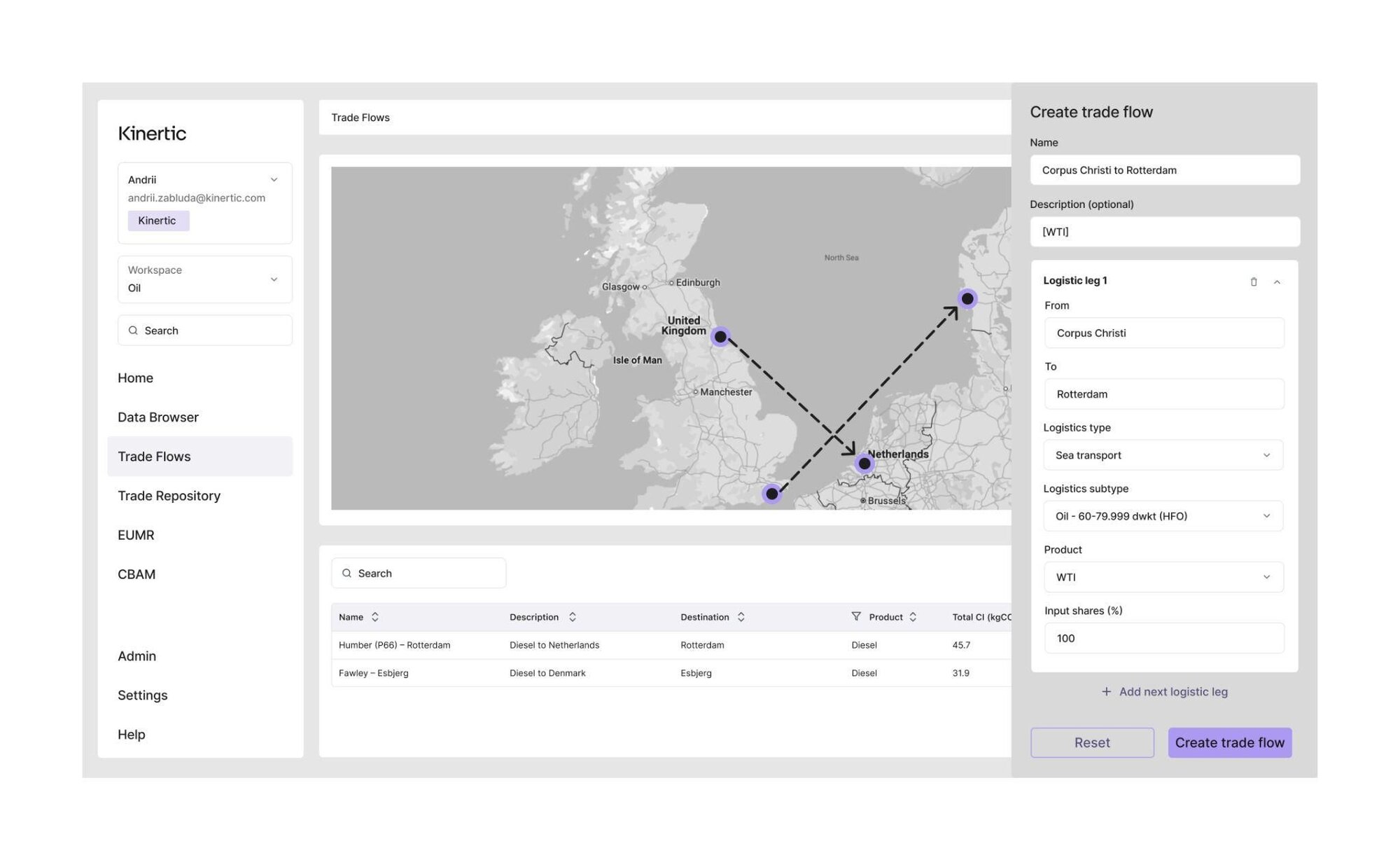
Task: Sort table by Product column arrows
Action: tap(913, 617)
